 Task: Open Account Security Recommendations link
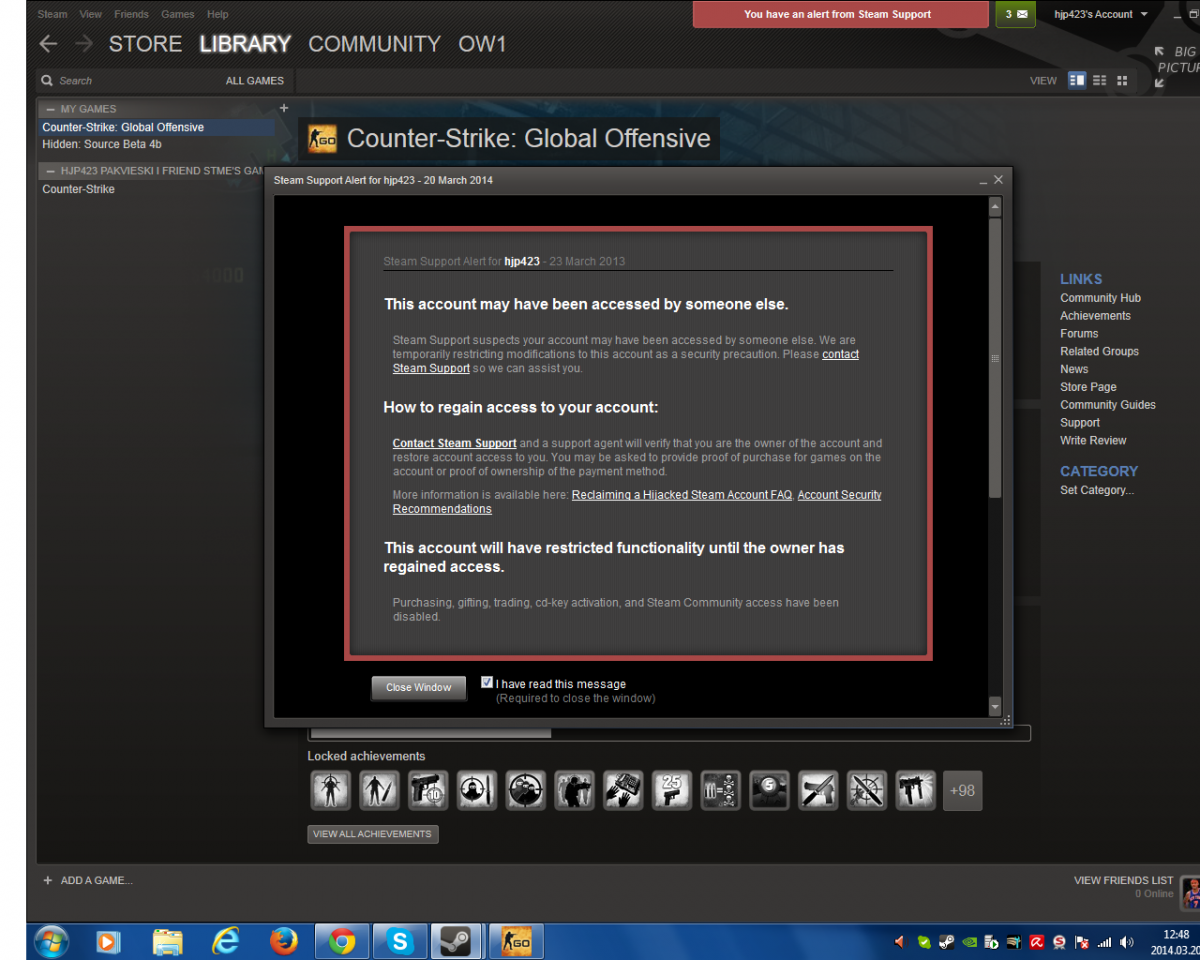coord(637,502)
